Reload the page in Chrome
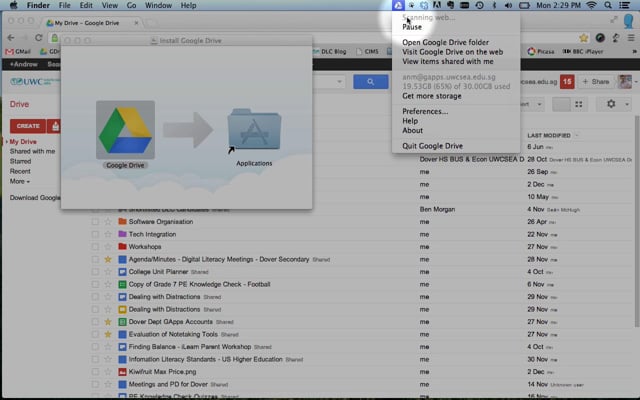640x400 pixels. (38, 38)
